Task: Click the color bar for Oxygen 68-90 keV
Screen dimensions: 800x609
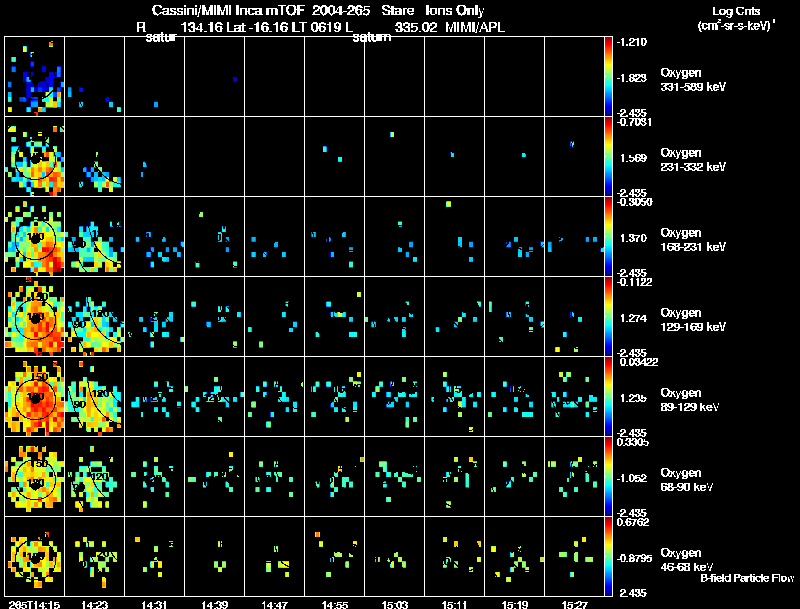Action: pyautogui.click(x=608, y=477)
